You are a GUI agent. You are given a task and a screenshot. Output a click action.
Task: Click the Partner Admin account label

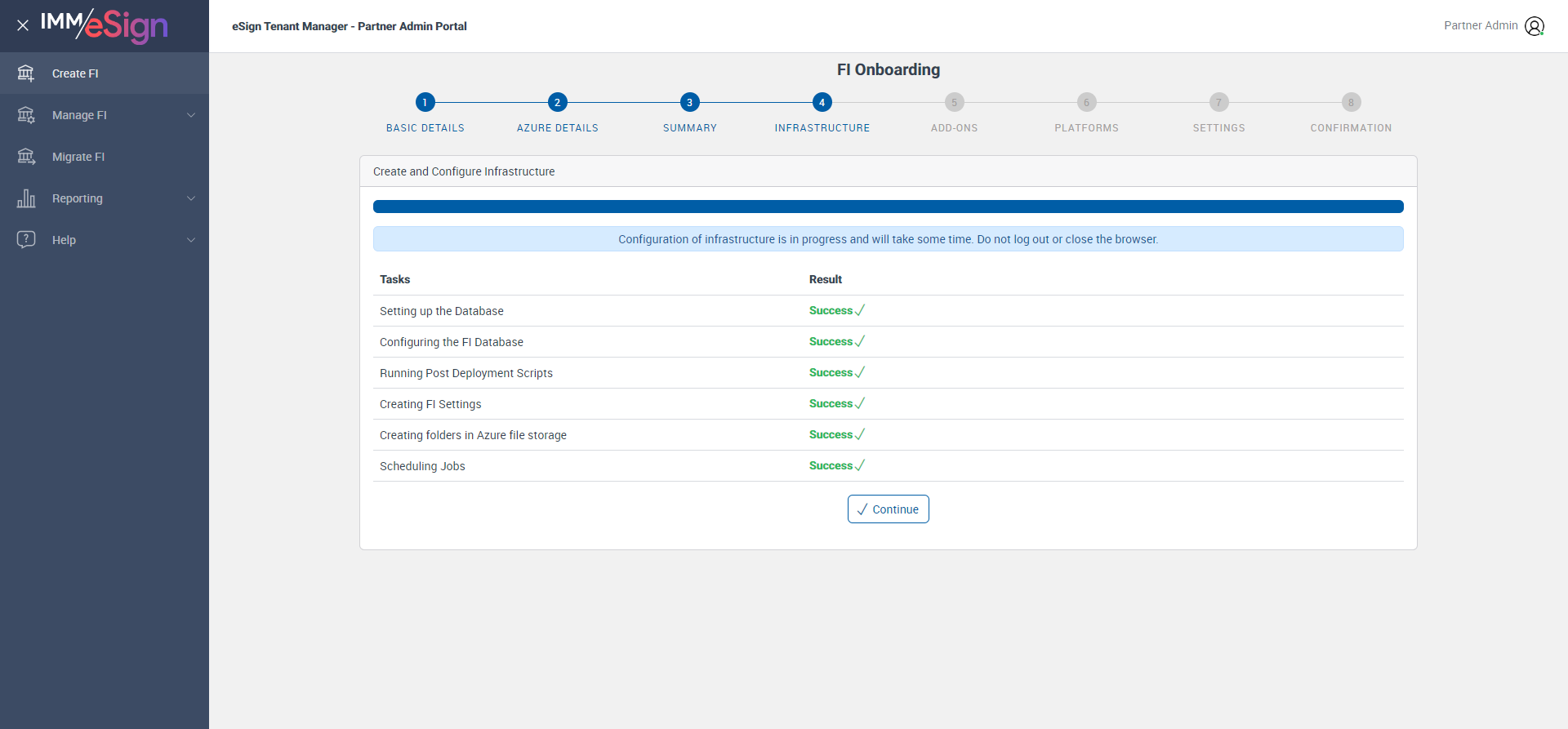click(1481, 25)
